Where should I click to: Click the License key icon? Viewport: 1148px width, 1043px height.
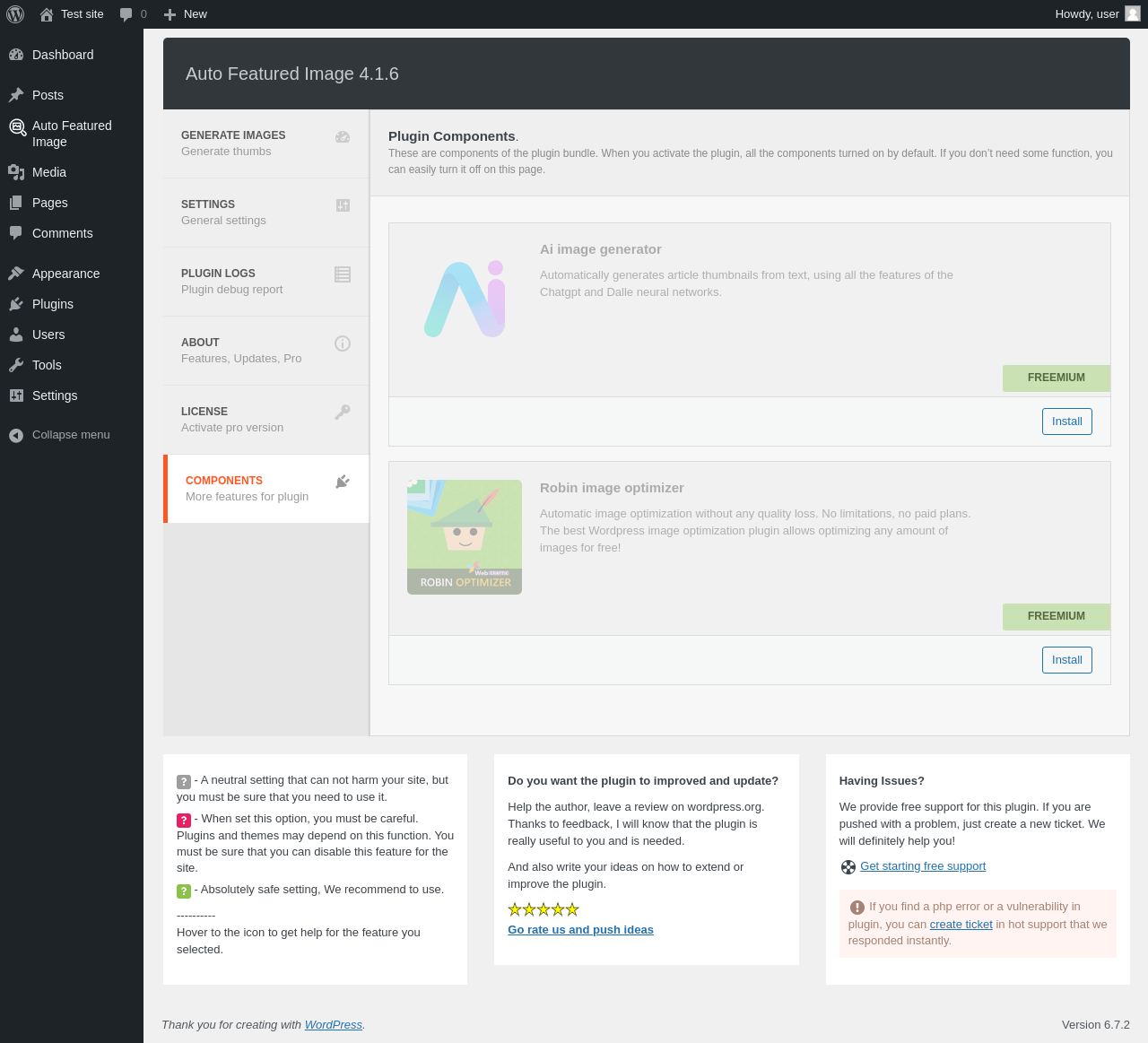click(343, 413)
